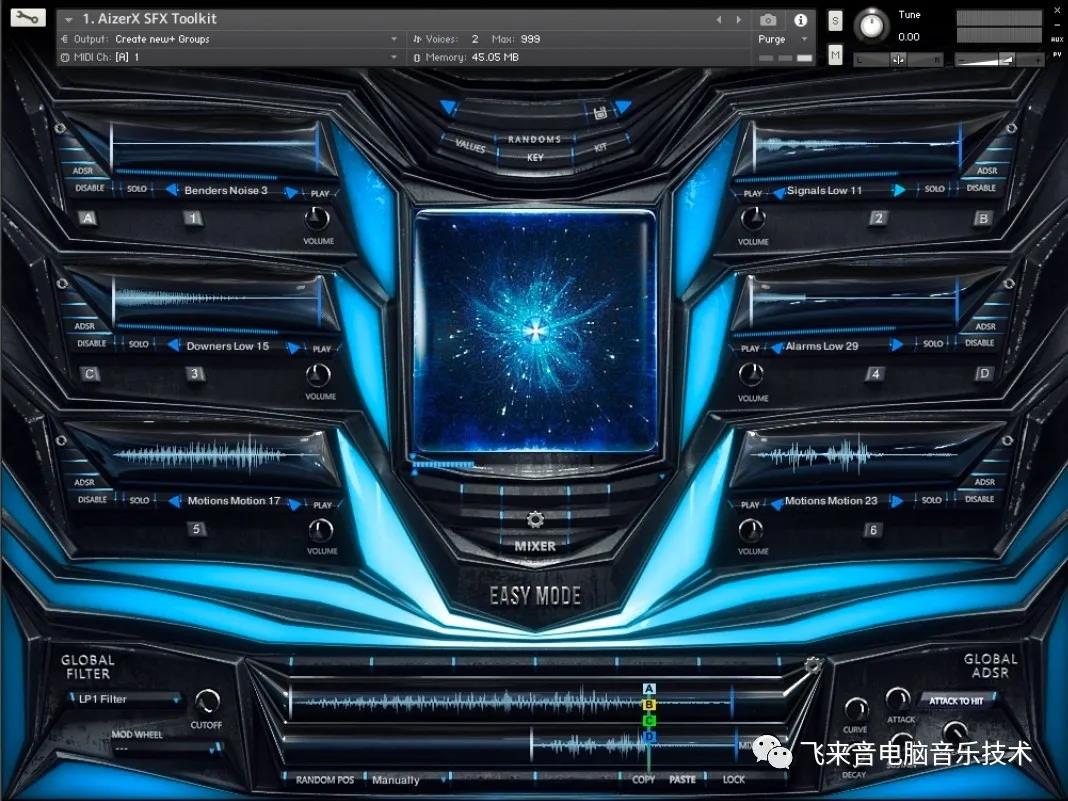The image size is (1068, 801).
Task: Select previous sample before Downers Low 15
Action: [x=174, y=345]
